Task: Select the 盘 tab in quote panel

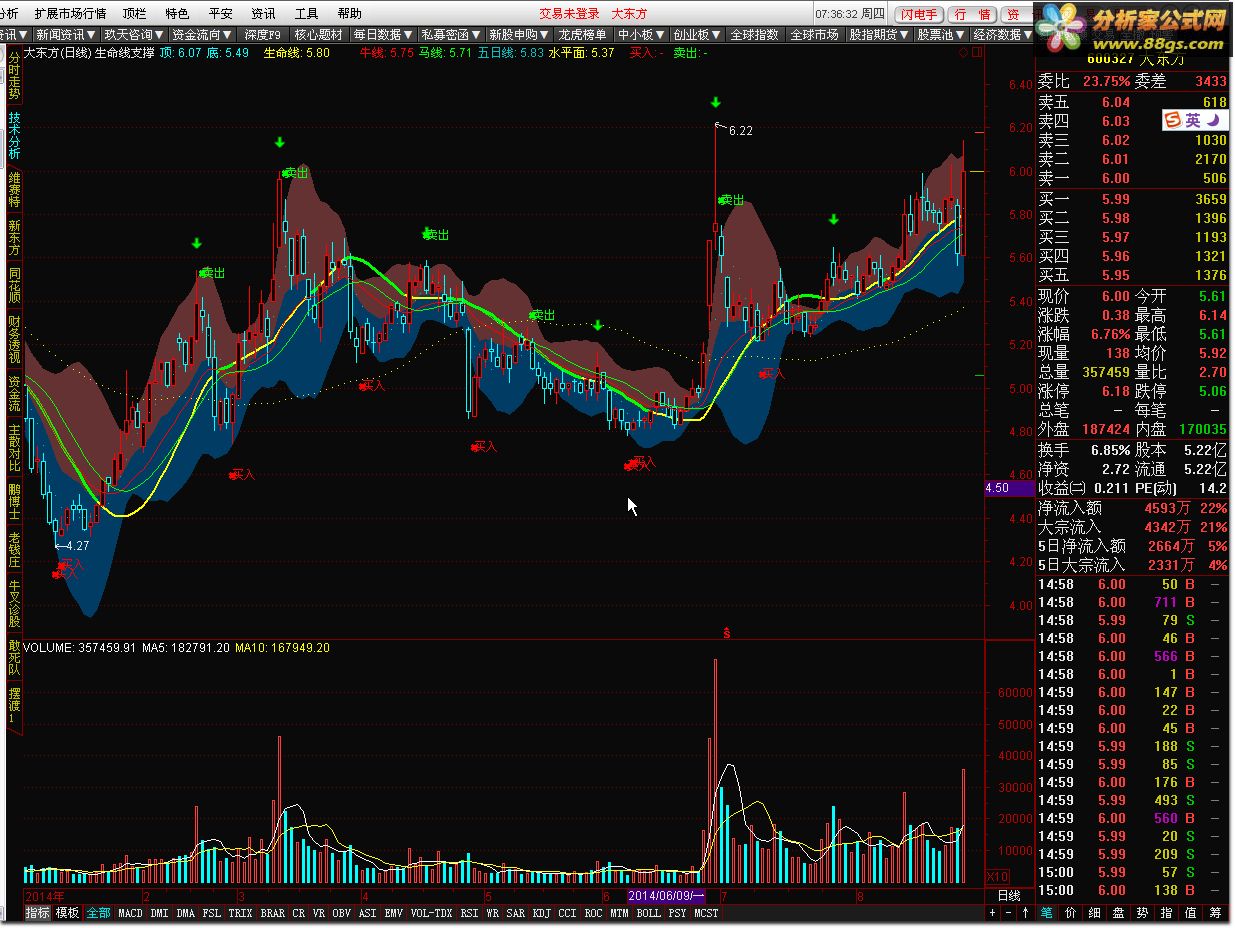Action: [1118, 913]
